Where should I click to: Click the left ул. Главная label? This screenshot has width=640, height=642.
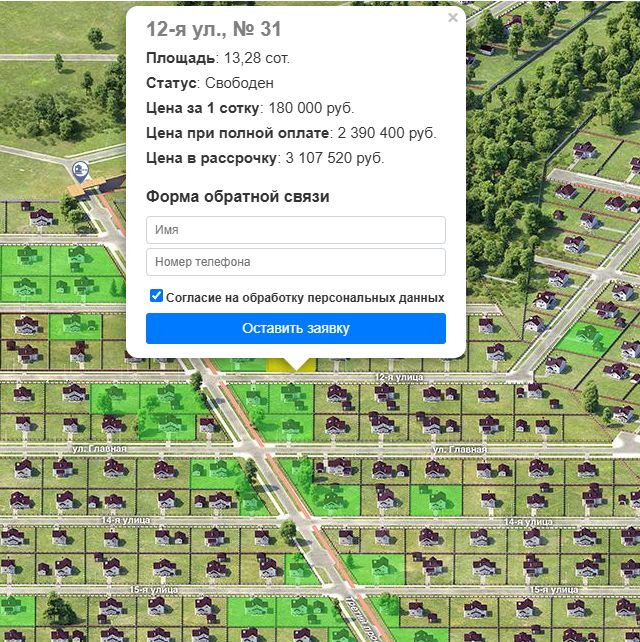click(100, 449)
